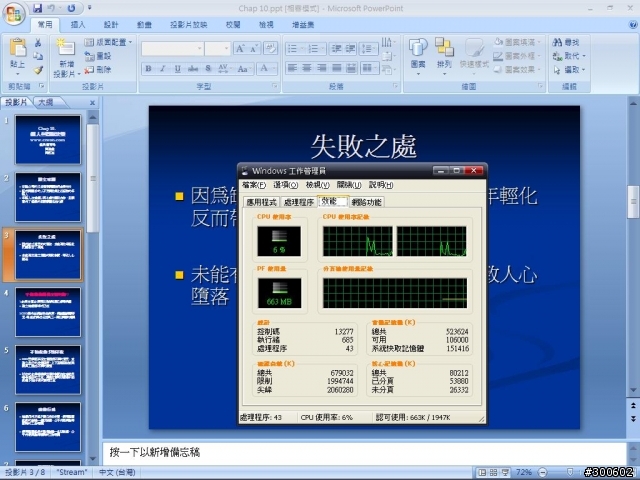640x480 pixels.
Task: Switch to the Design ribbon tab
Action: (x=111, y=25)
